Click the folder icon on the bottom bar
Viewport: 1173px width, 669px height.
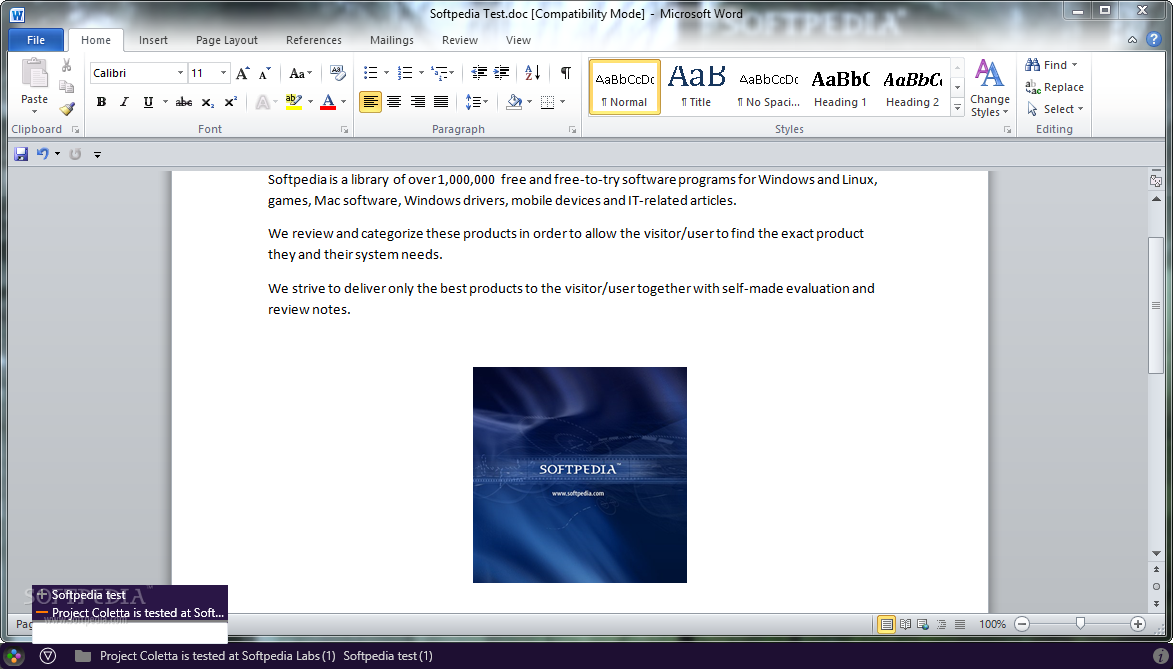point(83,656)
